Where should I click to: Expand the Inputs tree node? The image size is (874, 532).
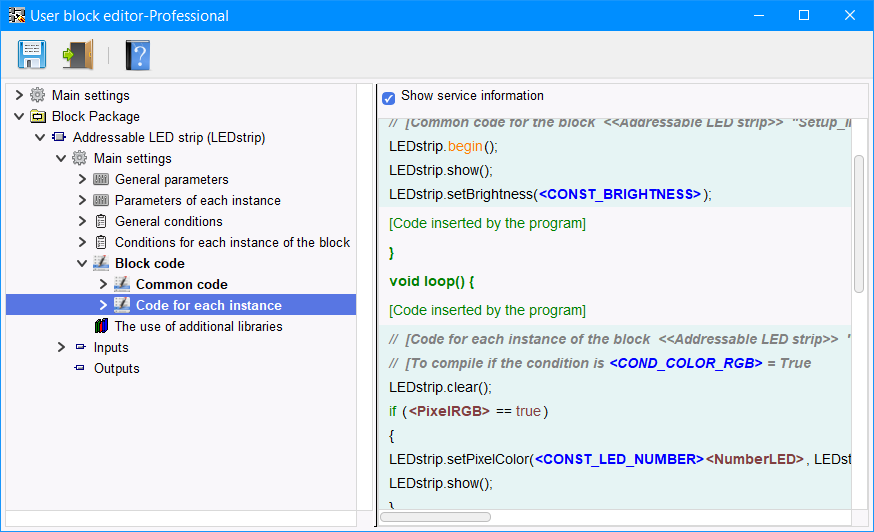point(61,348)
